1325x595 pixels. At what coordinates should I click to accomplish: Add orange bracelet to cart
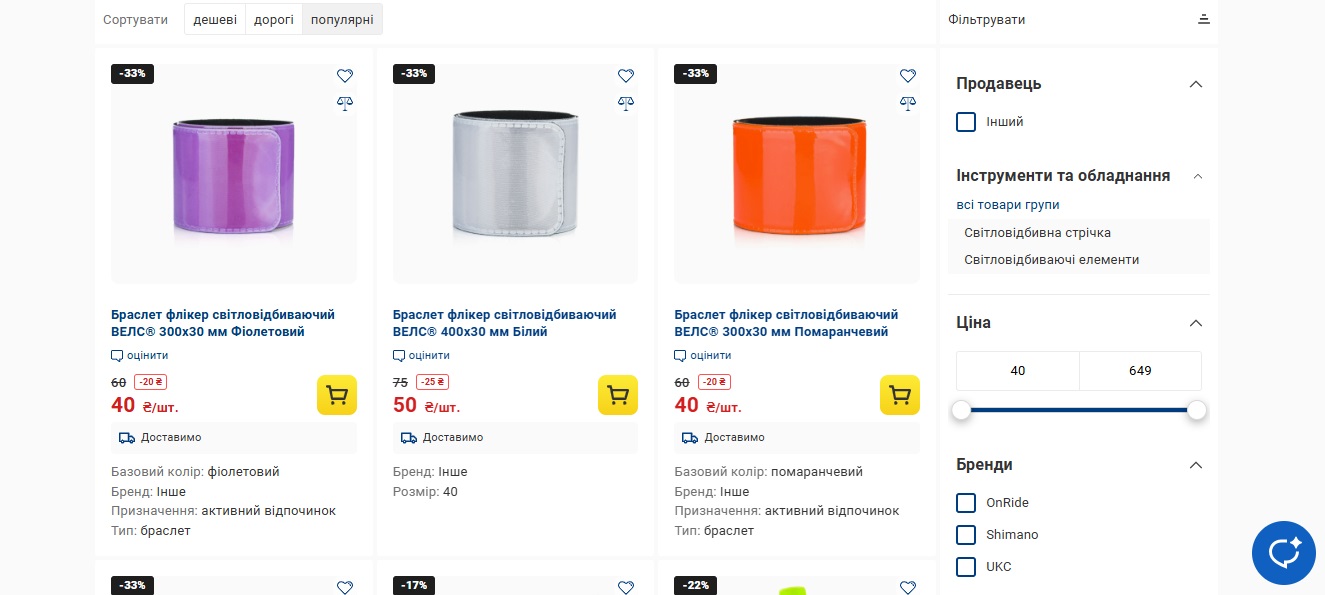(900, 395)
